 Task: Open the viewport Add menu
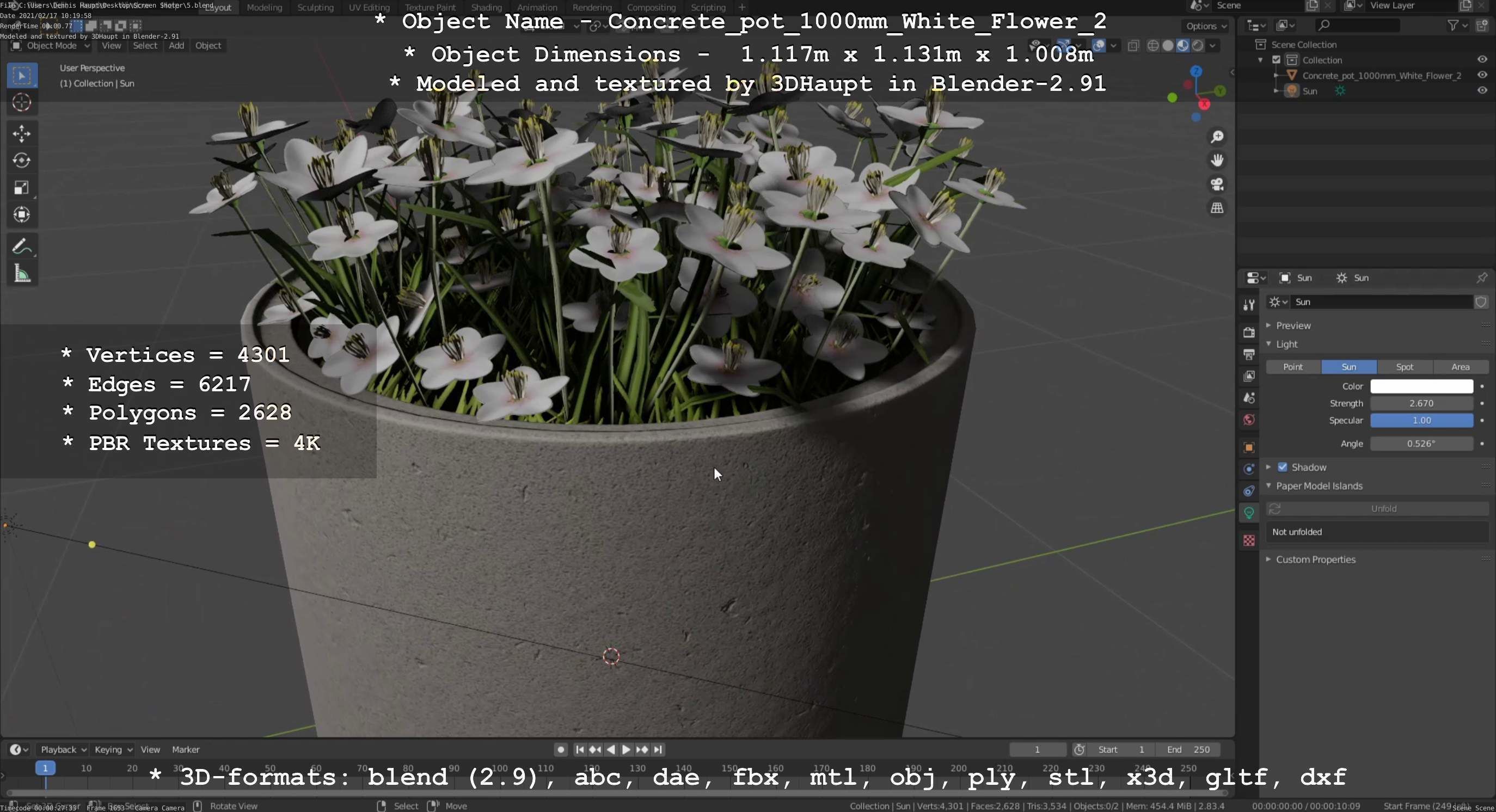[x=176, y=46]
